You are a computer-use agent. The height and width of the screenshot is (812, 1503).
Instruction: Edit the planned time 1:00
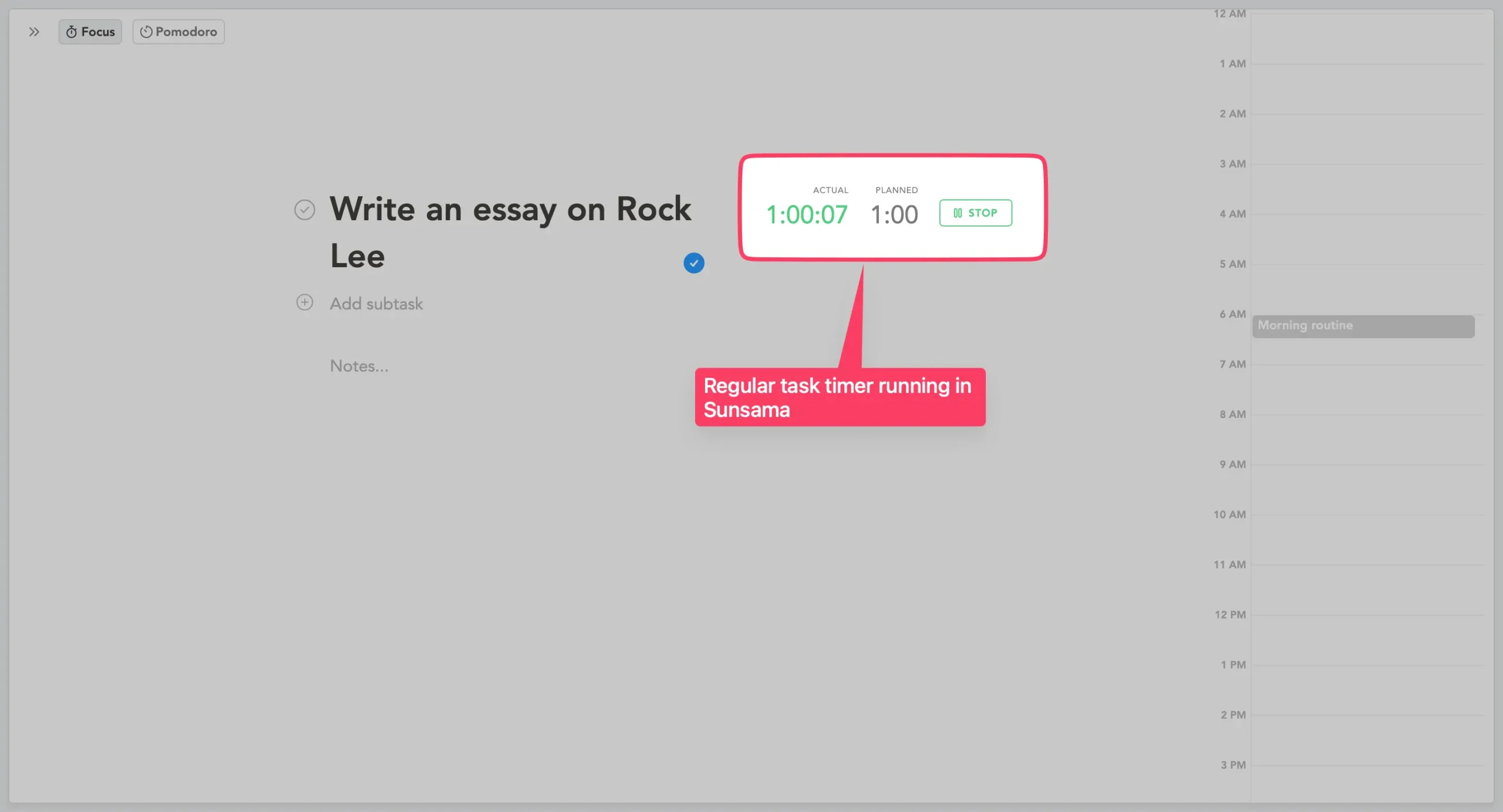894,215
